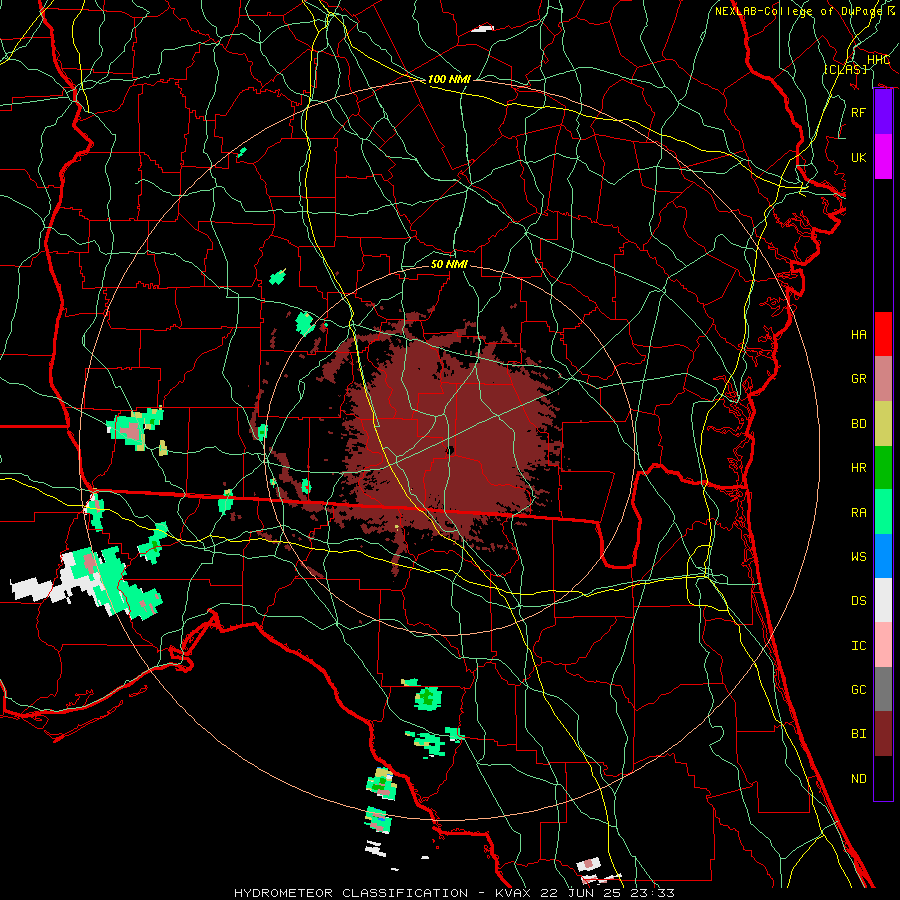Click the '100 NMI' range ring label
The image size is (900, 900).
[x=449, y=79]
